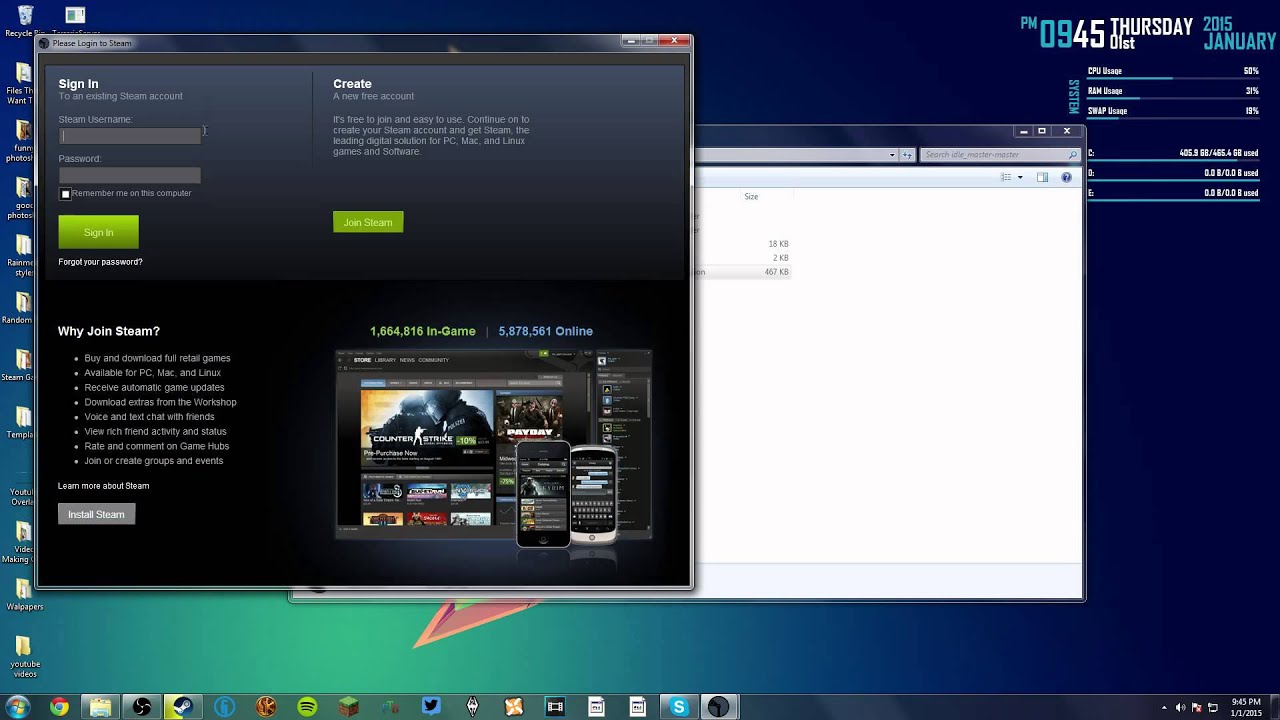The height and width of the screenshot is (720, 1280).
Task: Open Windows Explorer from the taskbar
Action: (x=100, y=707)
